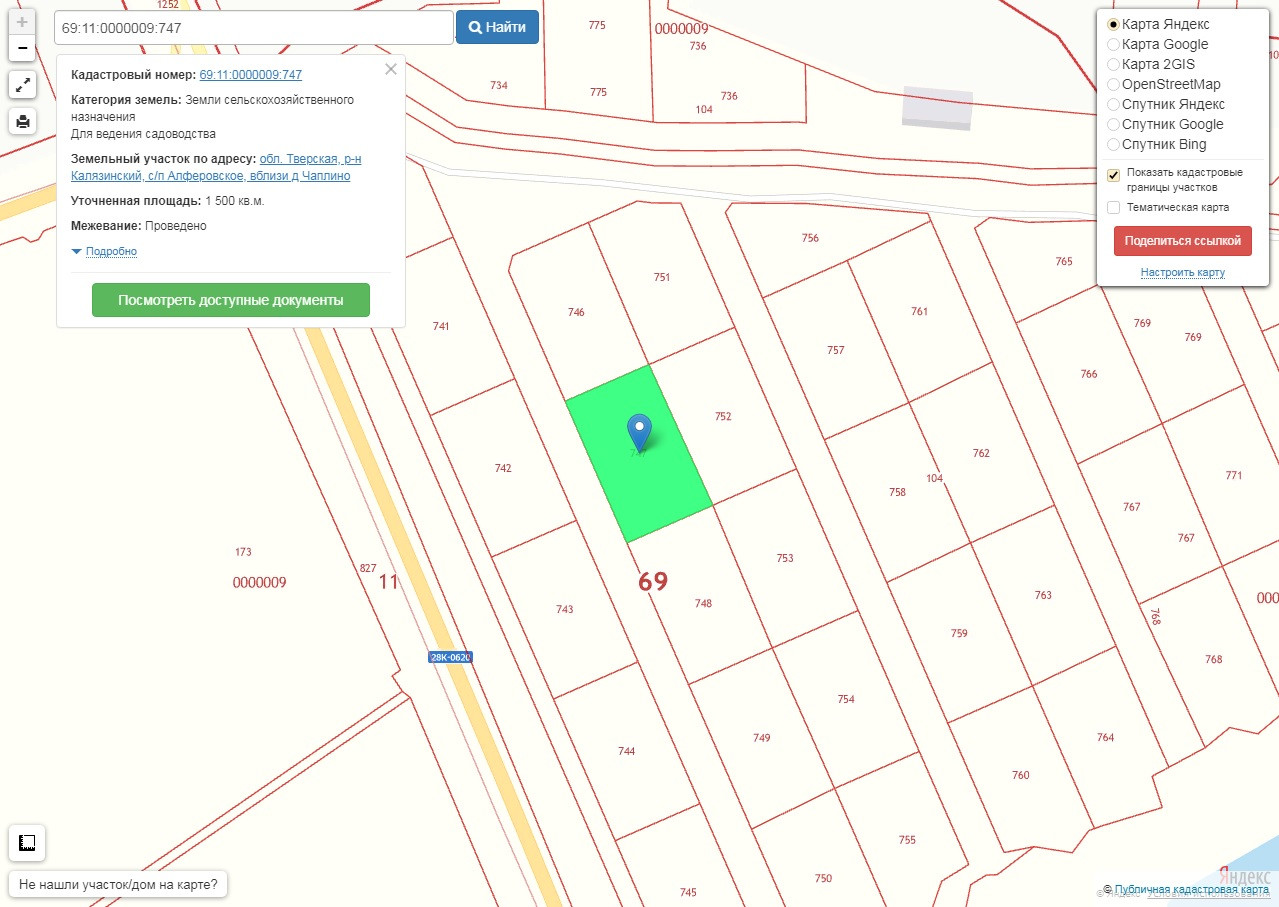The width and height of the screenshot is (1279, 907).
Task: Toggle fullscreen map view icon
Action: [22, 85]
